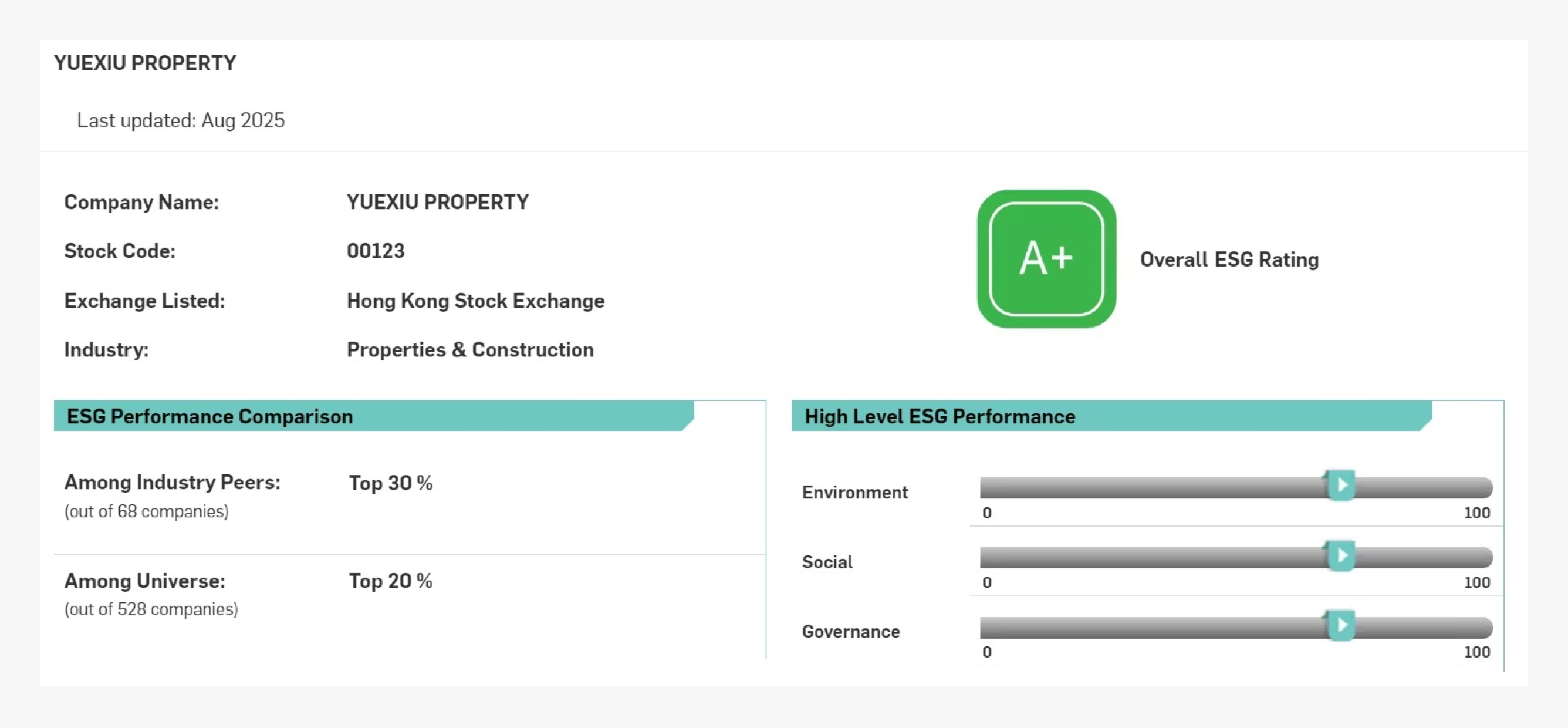Click the green A+ rating badge
Image resolution: width=1568 pixels, height=728 pixels.
1046,259
